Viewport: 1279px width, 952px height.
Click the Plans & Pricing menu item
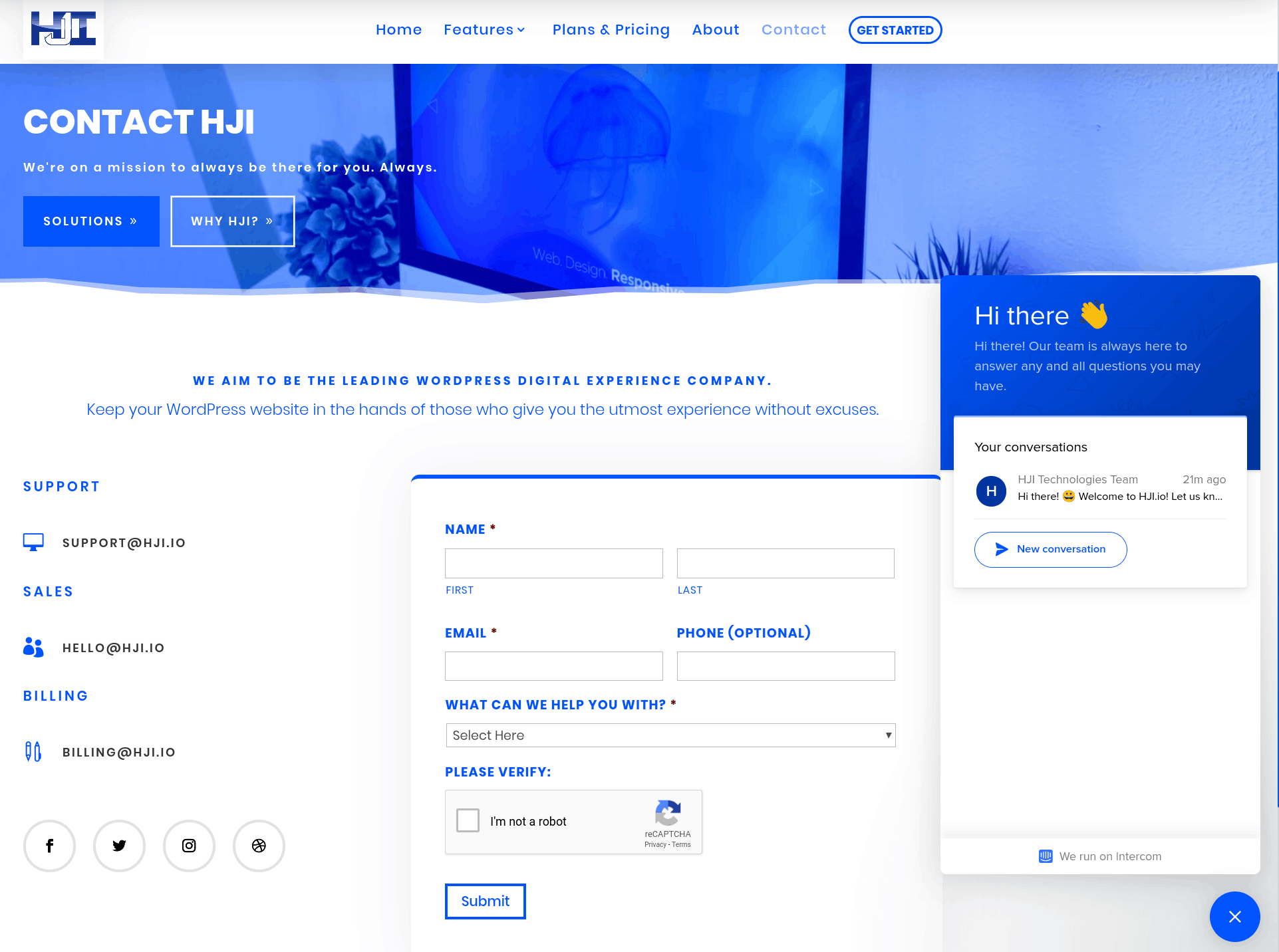pyautogui.click(x=612, y=29)
